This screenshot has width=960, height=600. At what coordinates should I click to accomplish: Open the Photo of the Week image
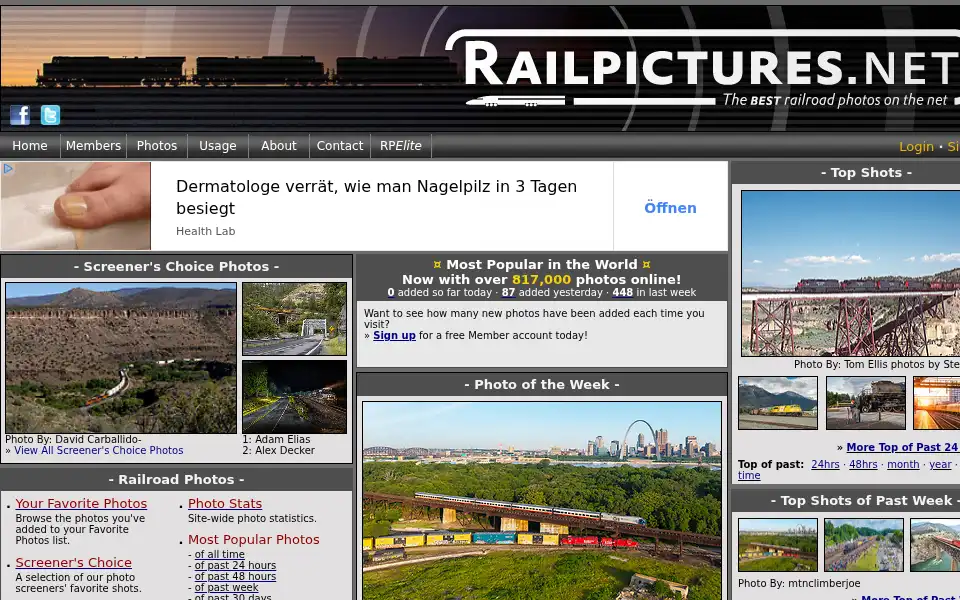[x=542, y=501]
